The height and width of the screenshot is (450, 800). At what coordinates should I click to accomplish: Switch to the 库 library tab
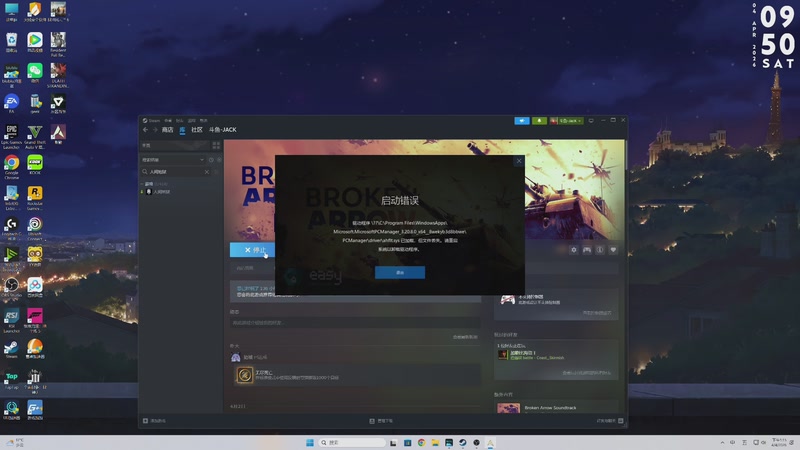coord(182,130)
